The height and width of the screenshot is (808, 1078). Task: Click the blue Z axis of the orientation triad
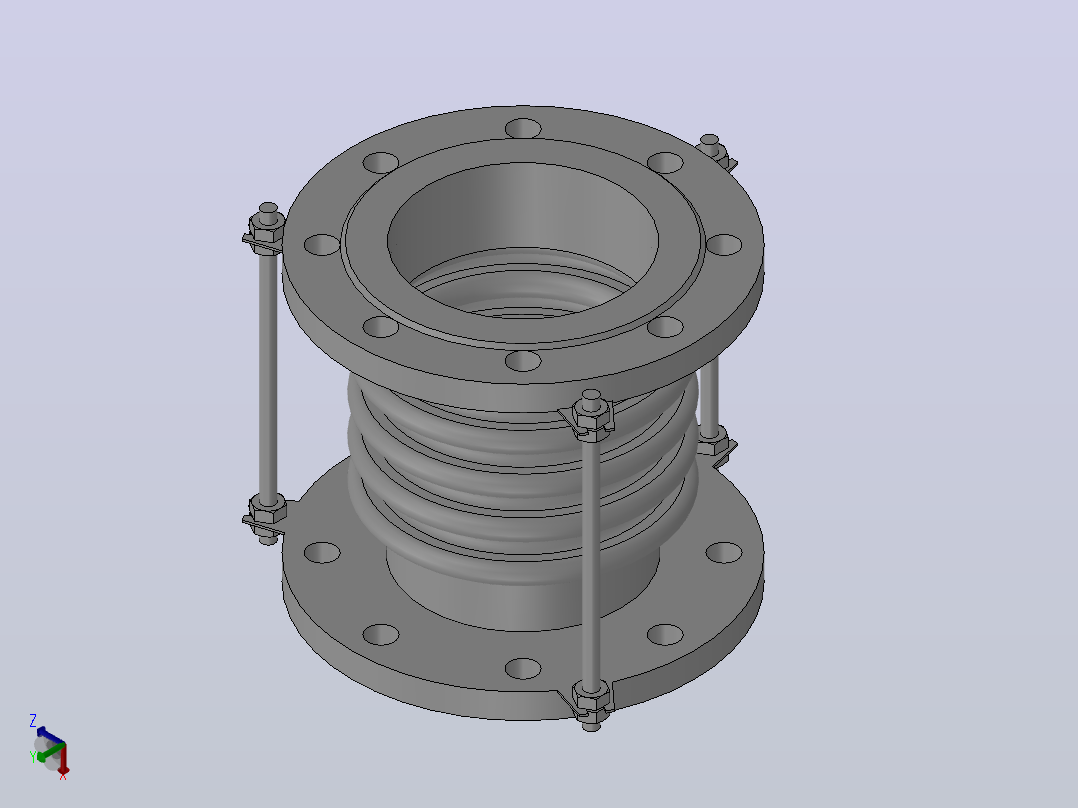50,734
